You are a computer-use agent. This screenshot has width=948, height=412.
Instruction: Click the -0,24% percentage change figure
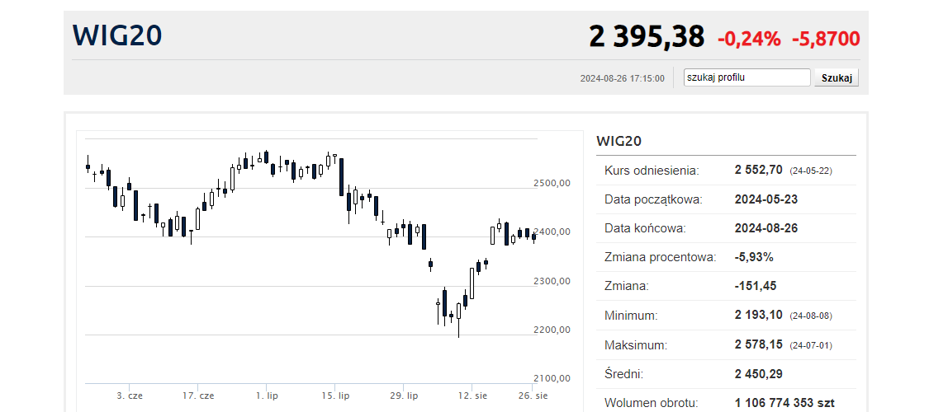point(748,39)
